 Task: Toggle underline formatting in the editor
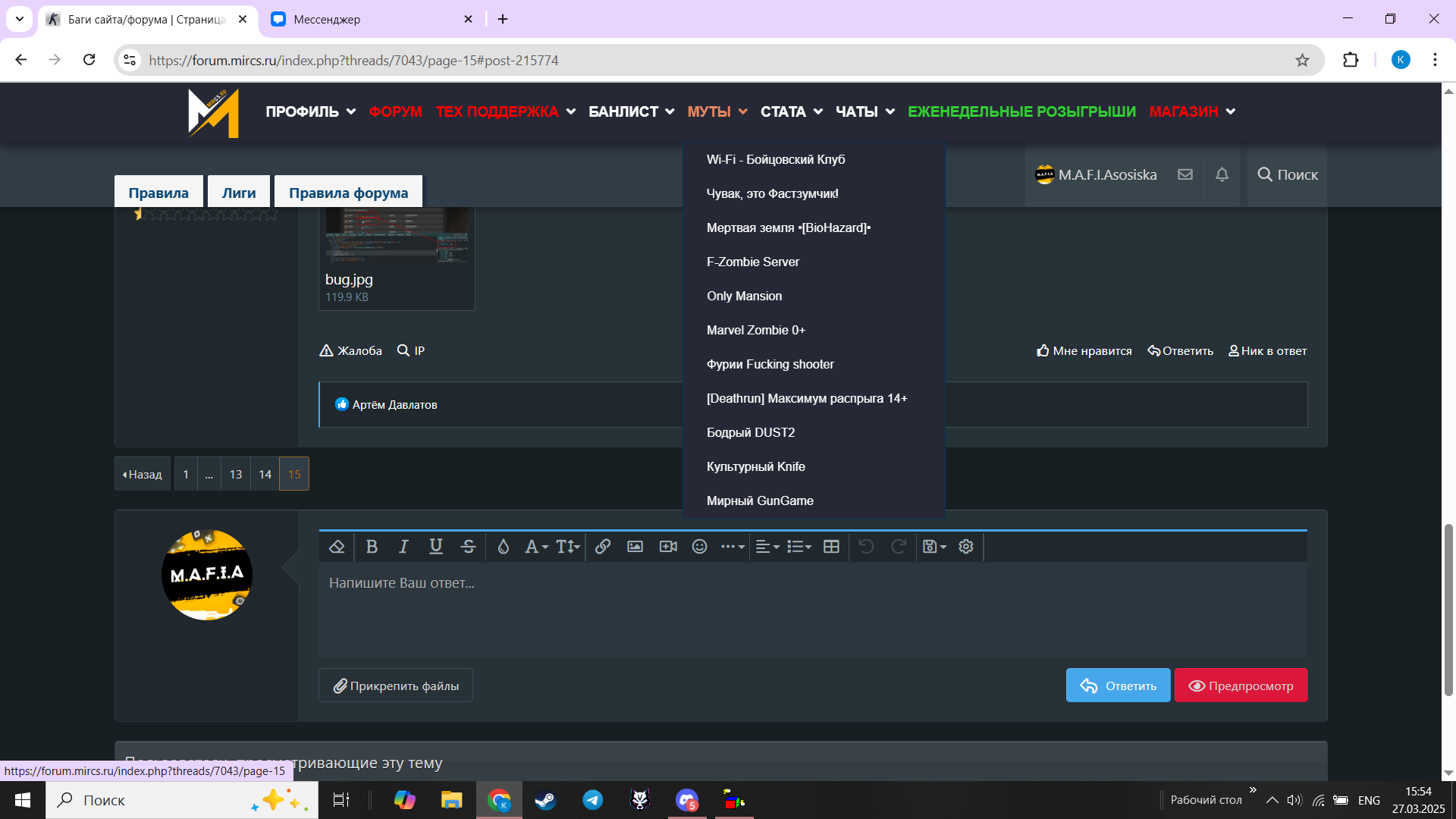coord(435,547)
